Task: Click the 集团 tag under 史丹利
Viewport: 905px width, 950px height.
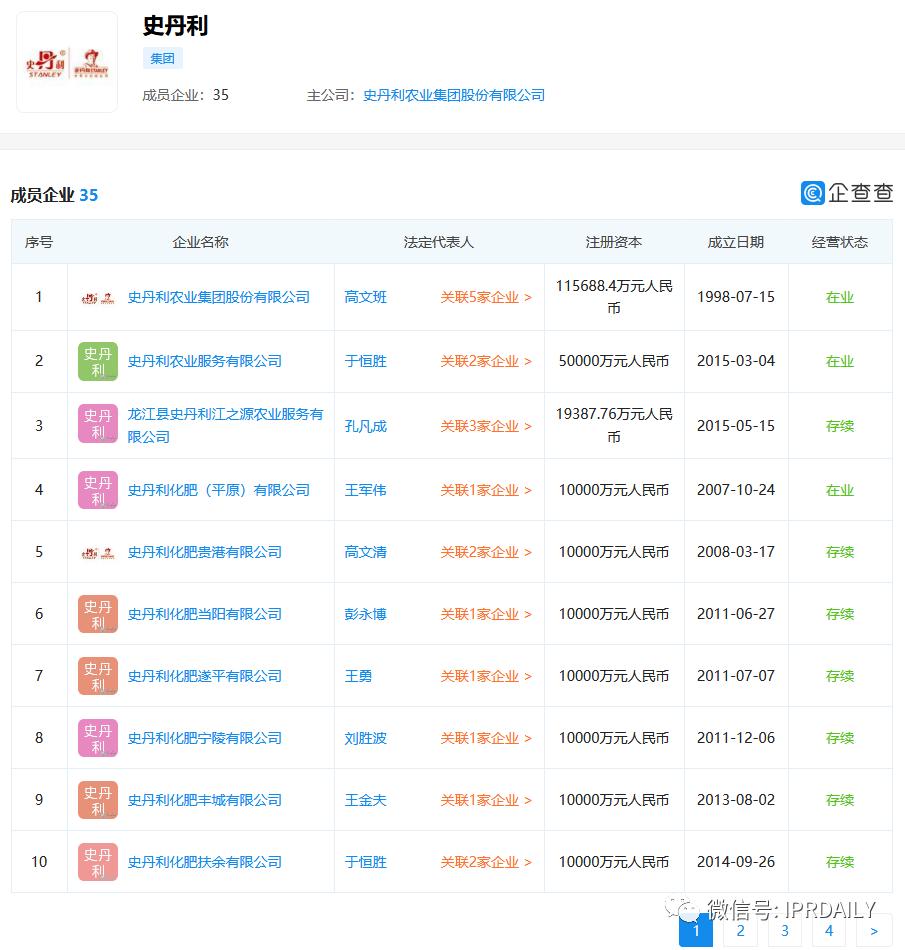Action: point(162,58)
